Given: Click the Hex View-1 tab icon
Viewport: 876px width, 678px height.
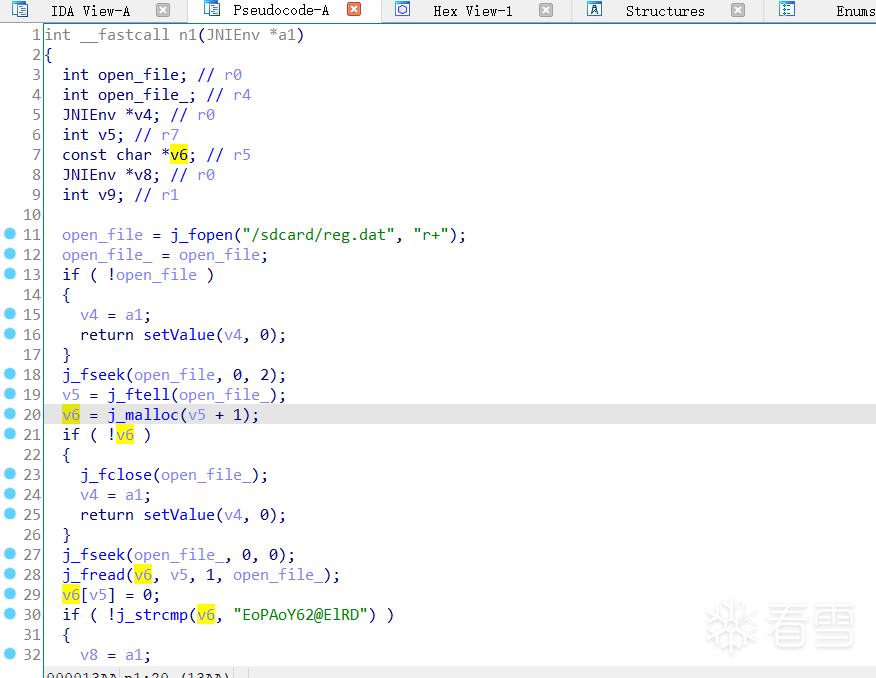Looking at the screenshot, I should click(403, 9).
